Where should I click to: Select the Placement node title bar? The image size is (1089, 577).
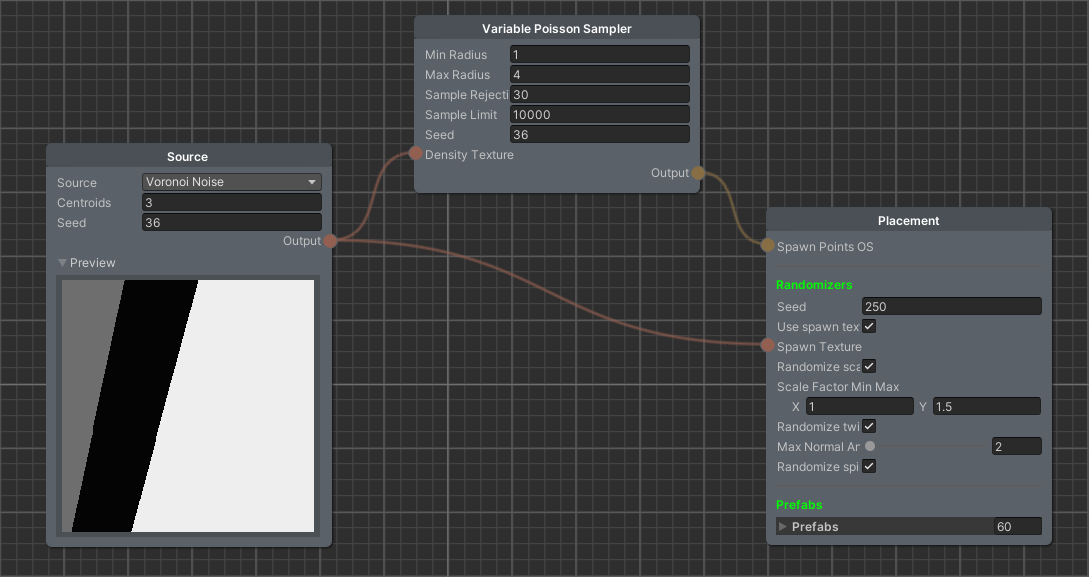click(908, 220)
